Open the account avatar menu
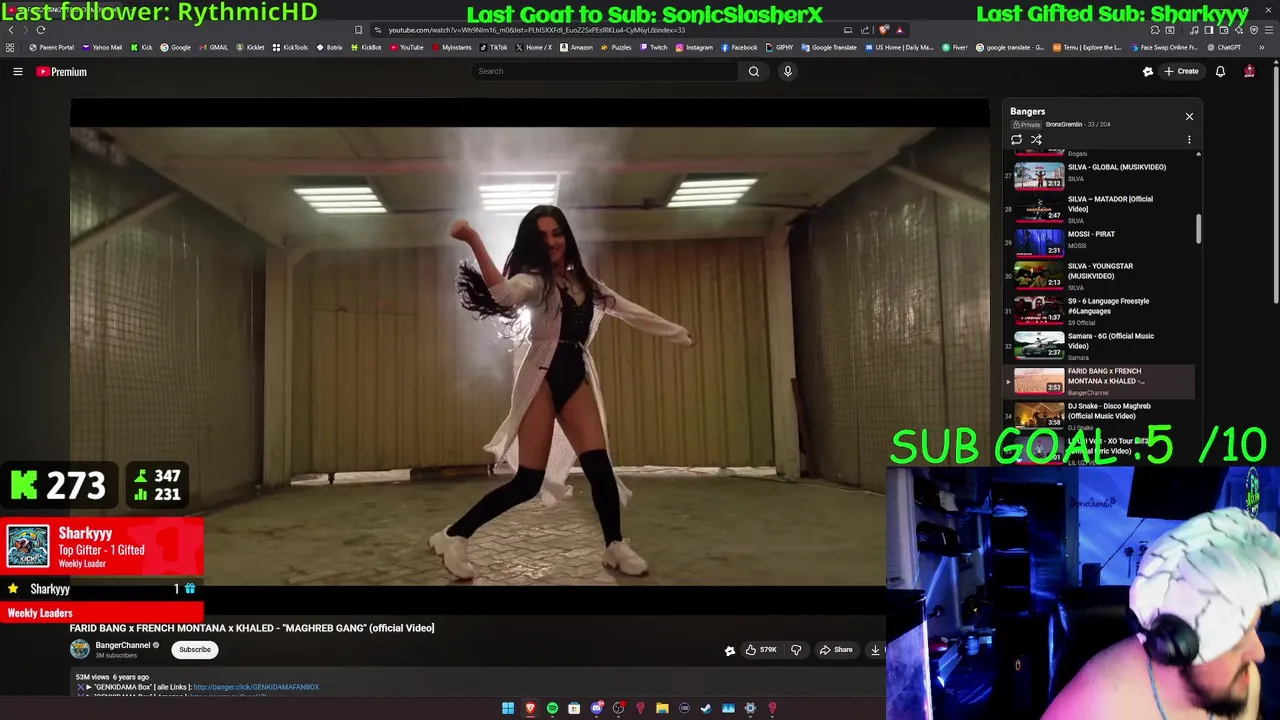Image resolution: width=1280 pixels, height=720 pixels. [1249, 71]
